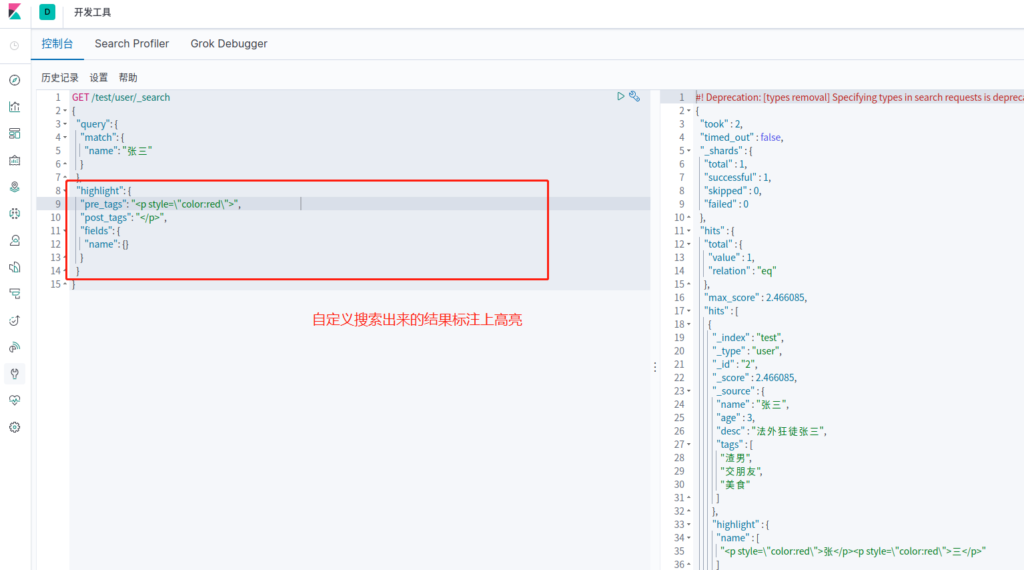Open Stack Monitoring heartbeat icon
The height and width of the screenshot is (570, 1024).
(x=14, y=400)
